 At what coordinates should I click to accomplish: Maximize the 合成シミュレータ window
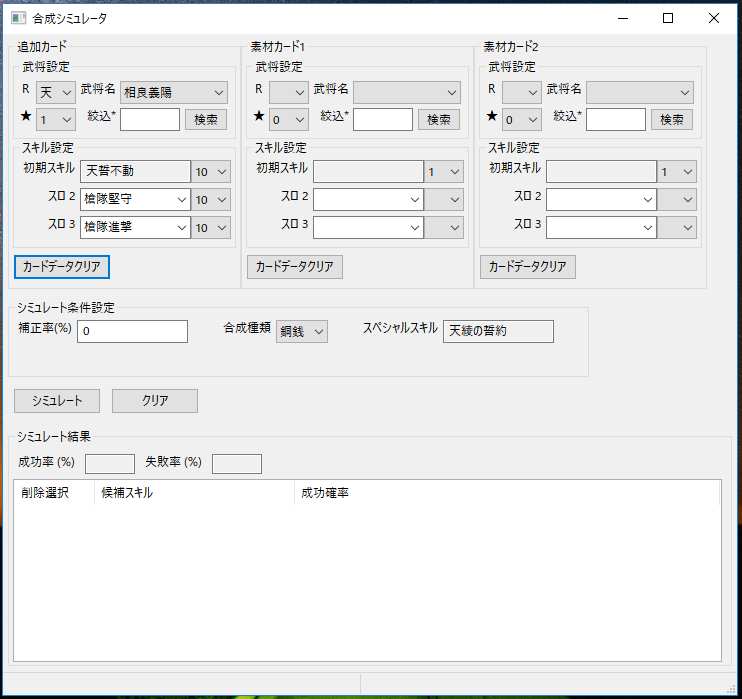[668, 18]
